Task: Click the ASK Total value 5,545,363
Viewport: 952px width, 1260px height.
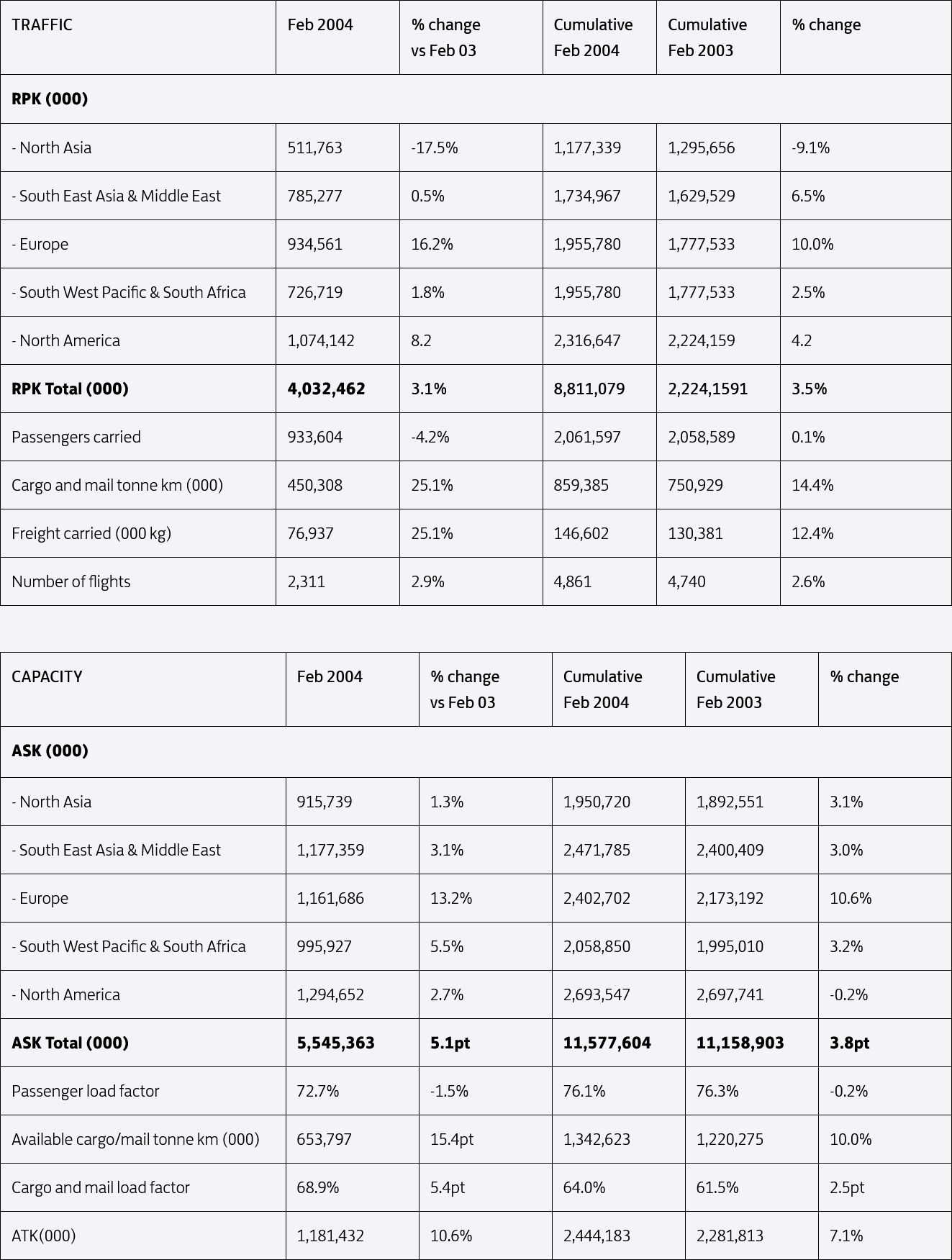Action: 336,1043
